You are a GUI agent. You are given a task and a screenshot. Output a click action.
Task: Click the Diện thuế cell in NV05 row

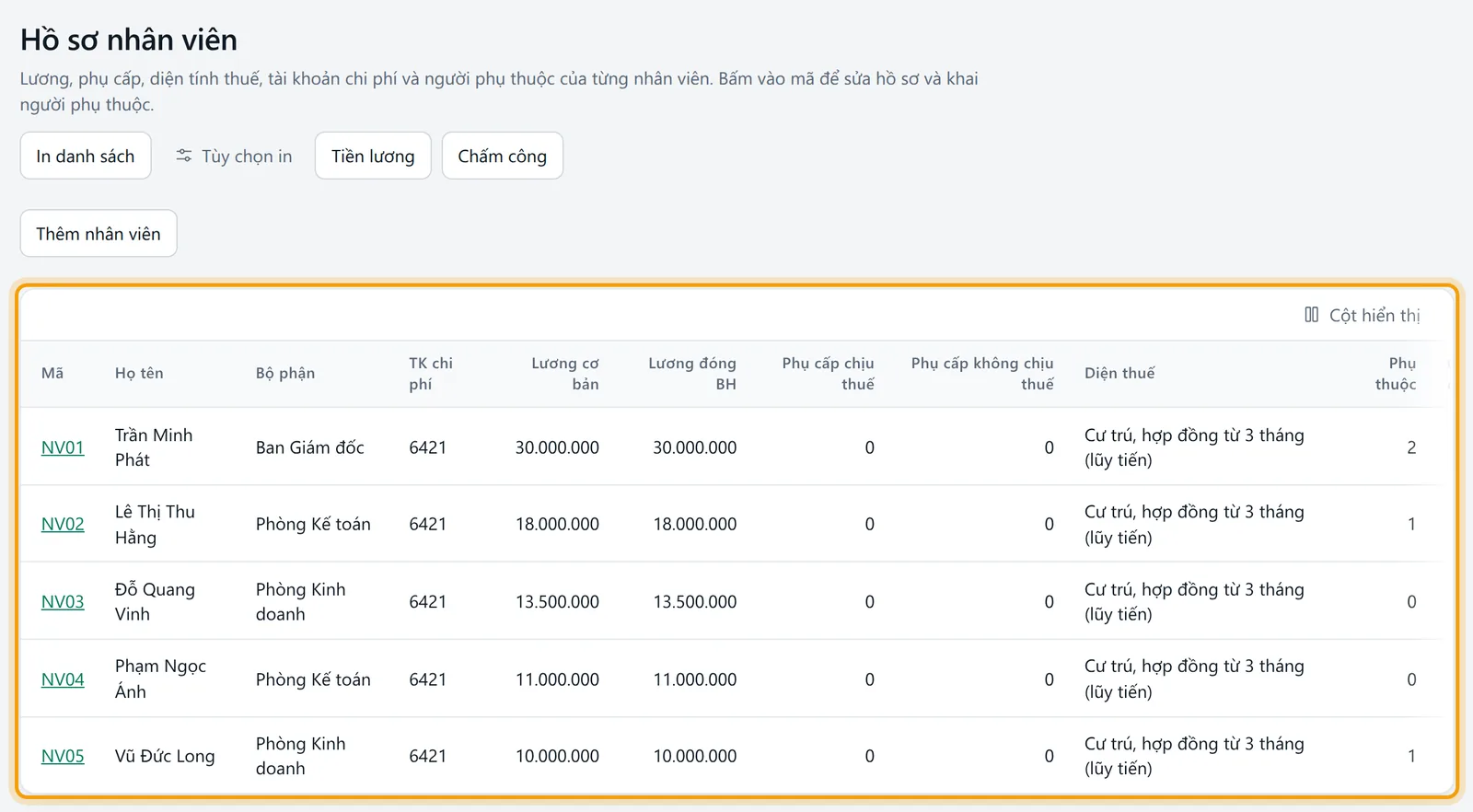[1194, 756]
